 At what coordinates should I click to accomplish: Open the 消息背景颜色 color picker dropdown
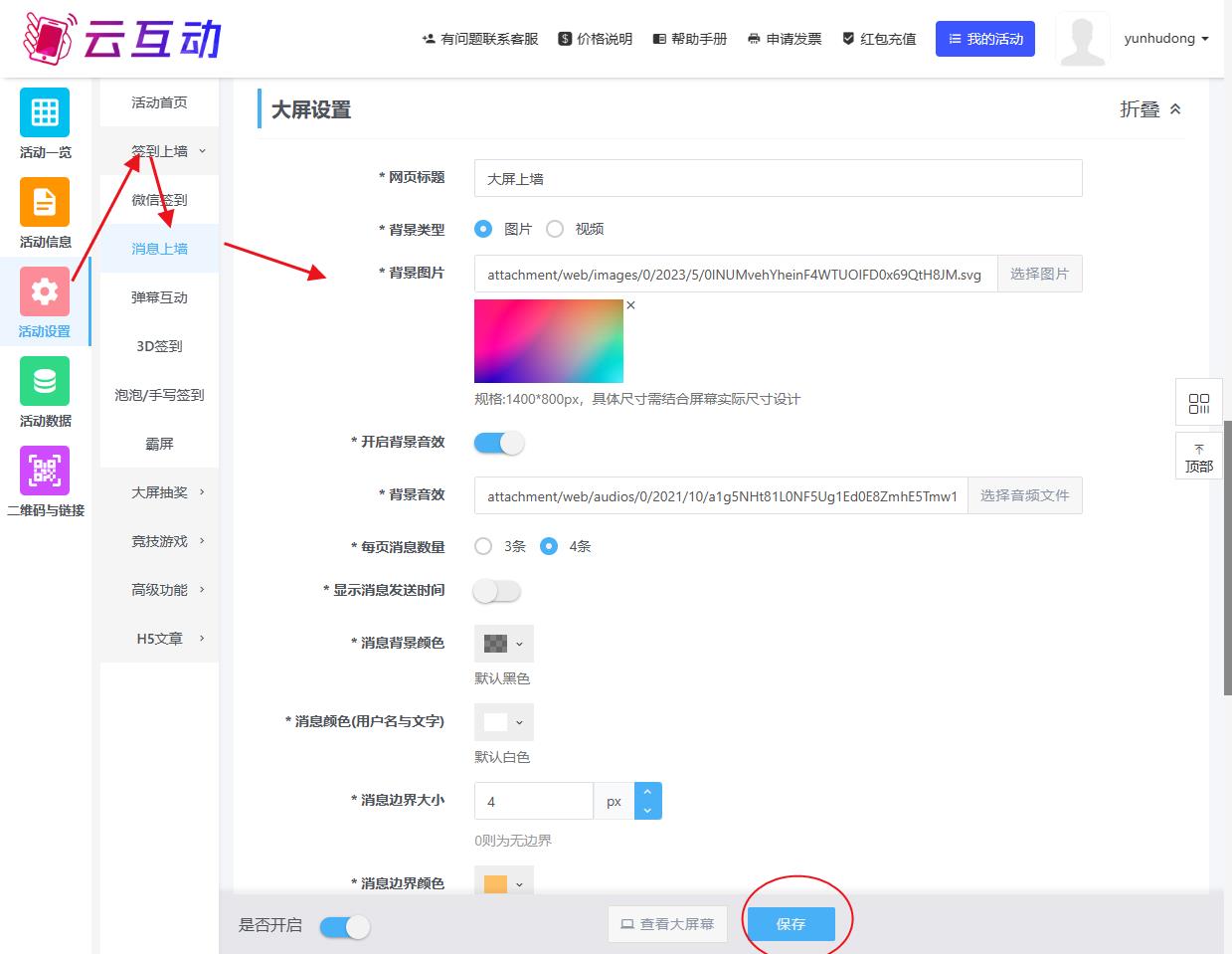click(503, 644)
